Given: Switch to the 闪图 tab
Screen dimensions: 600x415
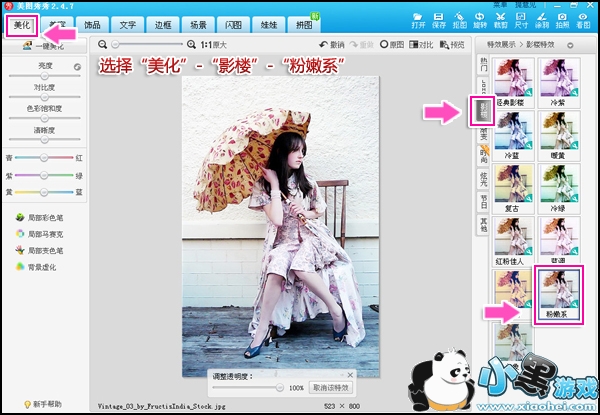Looking at the screenshot, I should (x=233, y=25).
